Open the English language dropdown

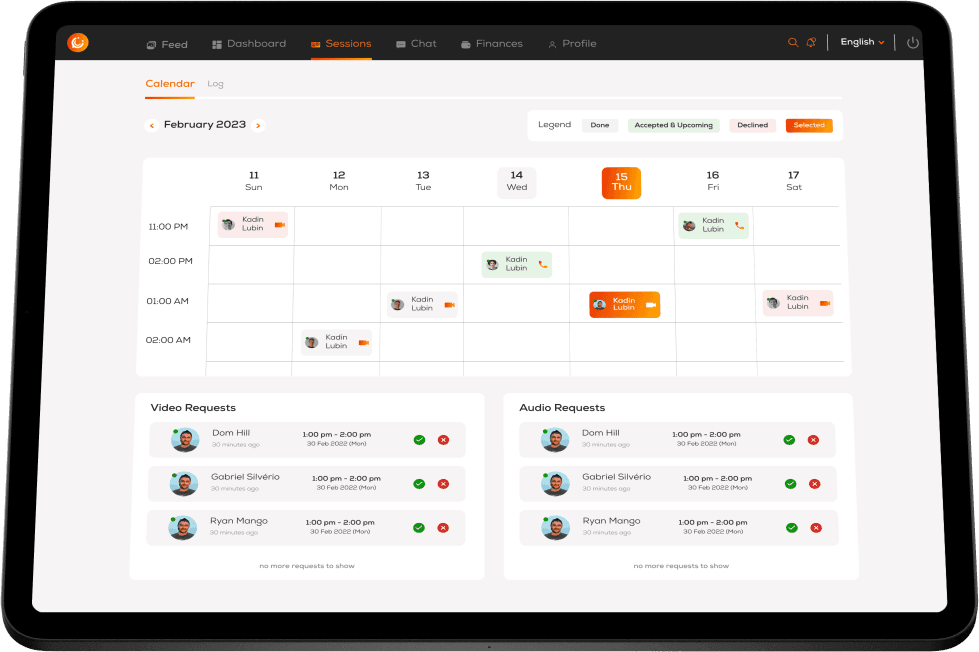pyautogui.click(x=862, y=42)
